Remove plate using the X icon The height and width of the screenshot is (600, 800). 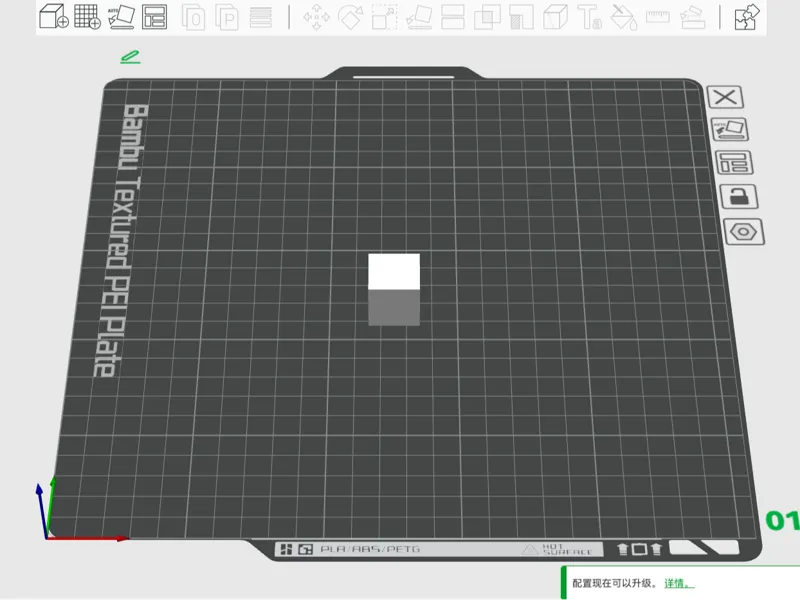tap(725, 97)
